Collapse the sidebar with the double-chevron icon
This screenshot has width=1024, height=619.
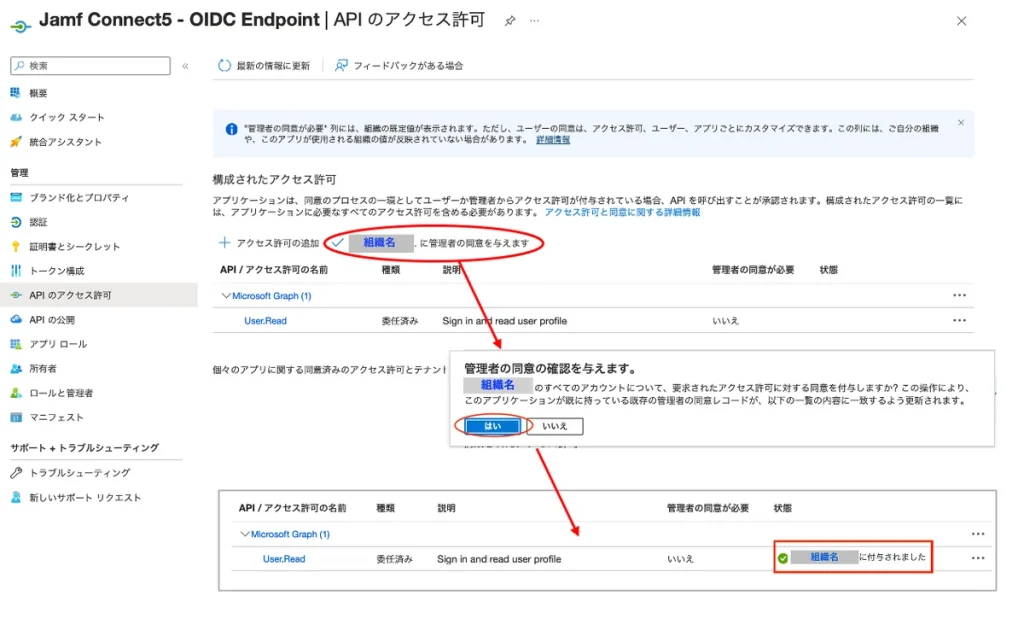click(x=185, y=66)
